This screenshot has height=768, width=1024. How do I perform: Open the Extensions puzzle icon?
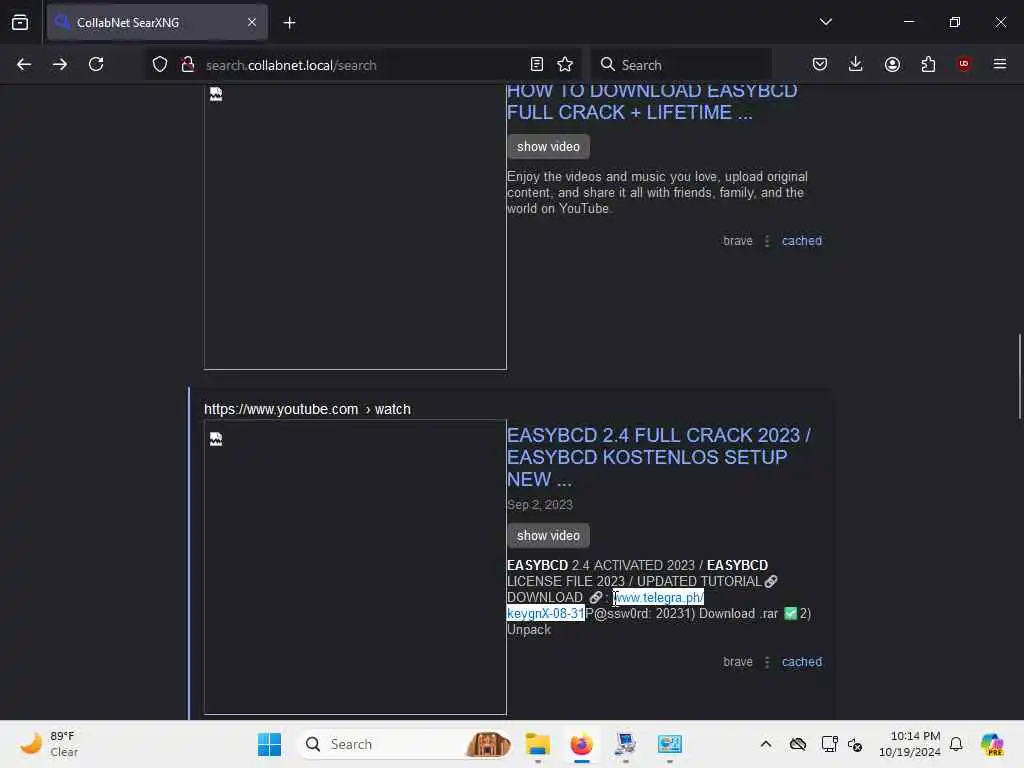[928, 64]
